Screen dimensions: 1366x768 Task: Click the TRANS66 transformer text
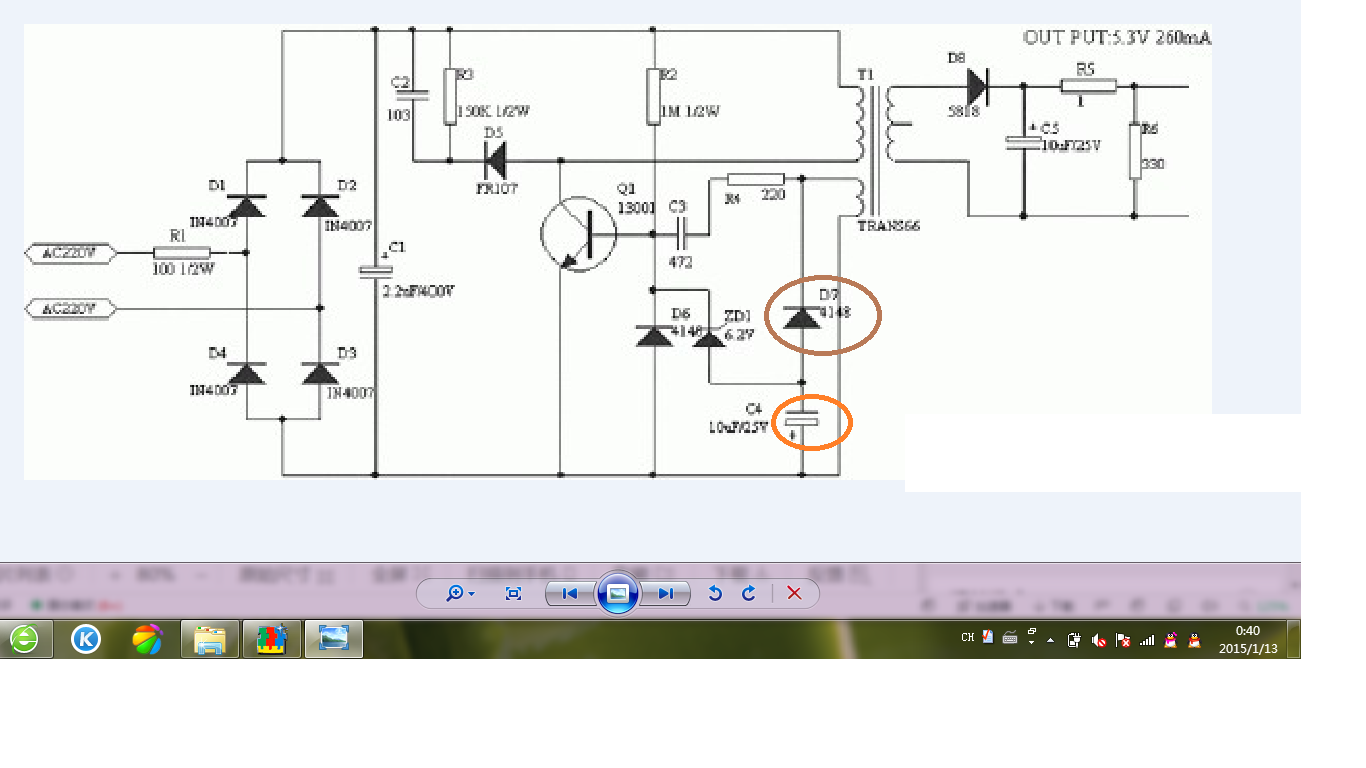[x=888, y=227]
